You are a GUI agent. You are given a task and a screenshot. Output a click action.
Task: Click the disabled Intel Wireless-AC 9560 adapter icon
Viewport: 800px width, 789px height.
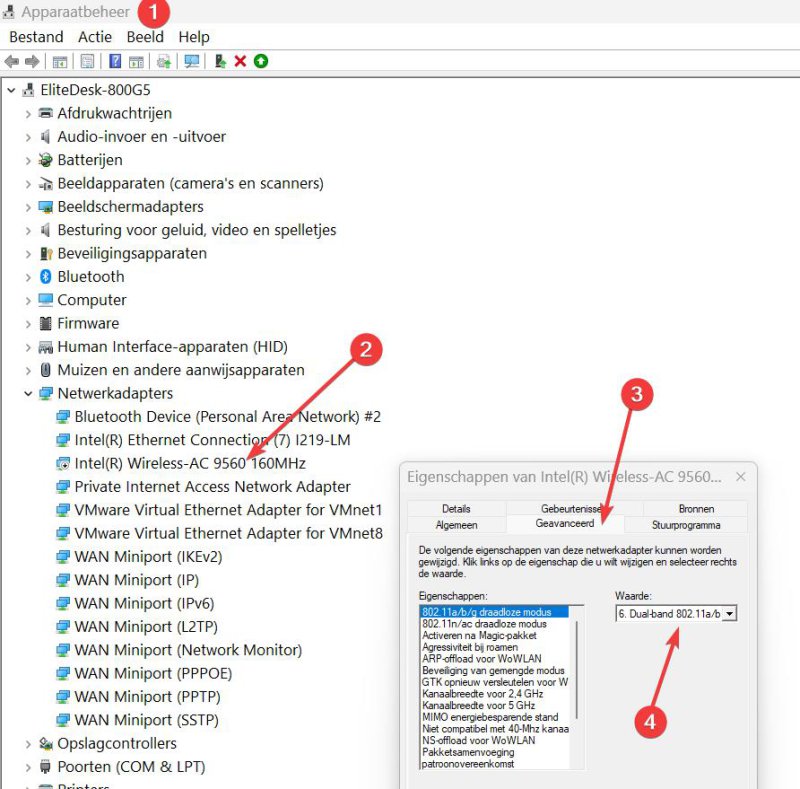point(63,463)
